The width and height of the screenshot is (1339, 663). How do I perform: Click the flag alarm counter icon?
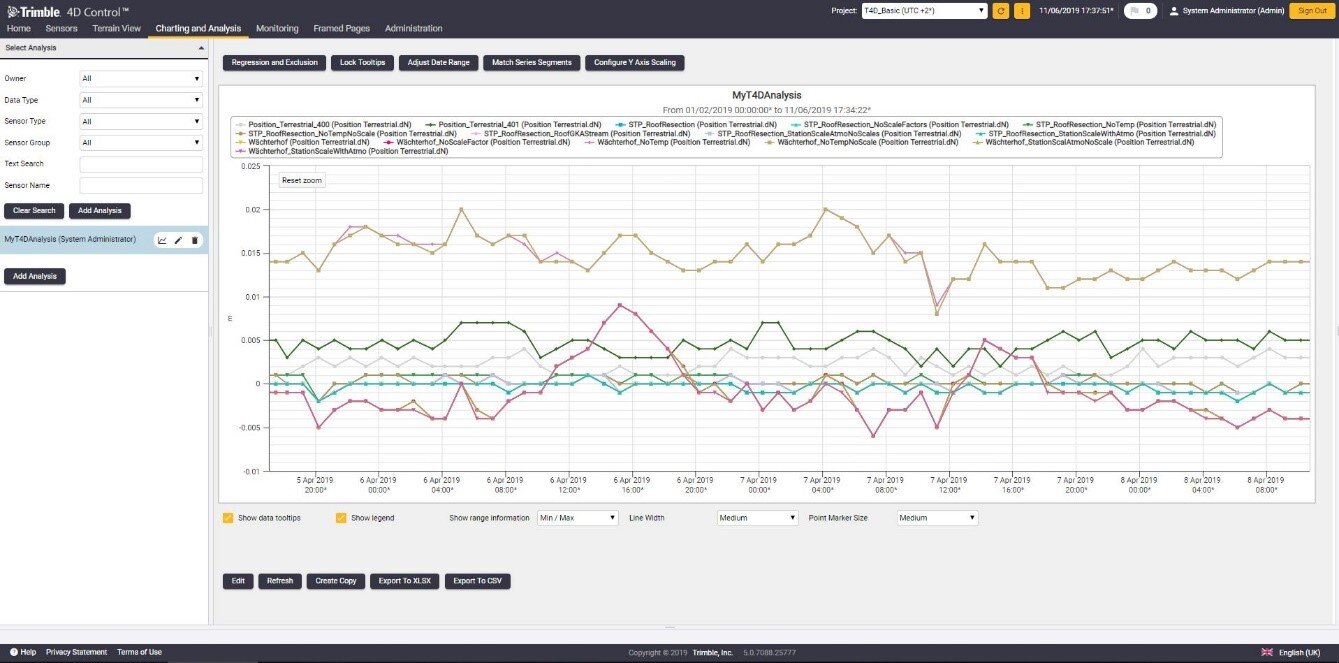pyautogui.click(x=1134, y=11)
